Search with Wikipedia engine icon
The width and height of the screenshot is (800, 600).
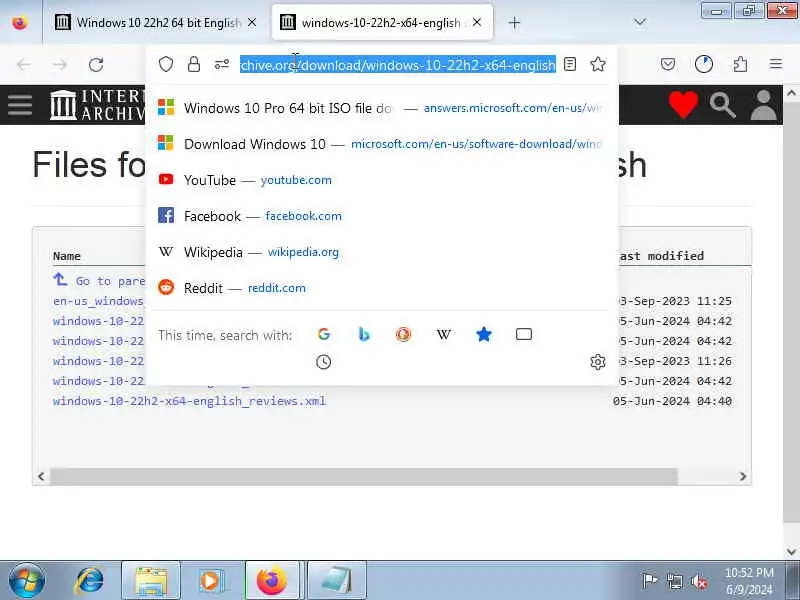443,334
